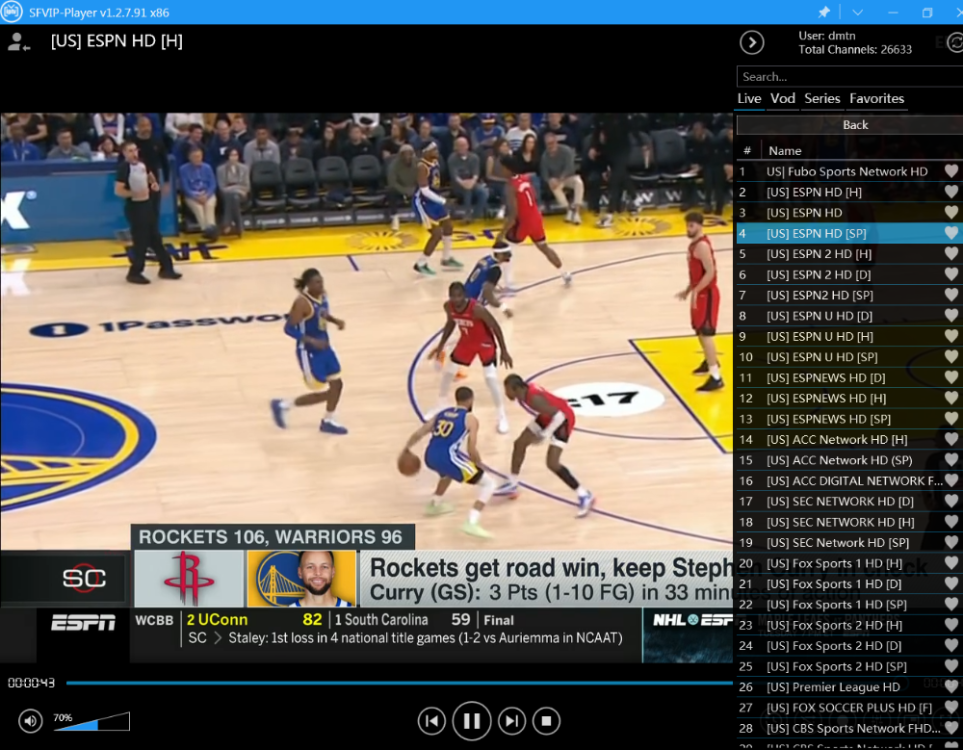The width and height of the screenshot is (963, 750).
Task: Toggle heart icon for ESPNEWS HD [SP]
Action: pos(951,419)
